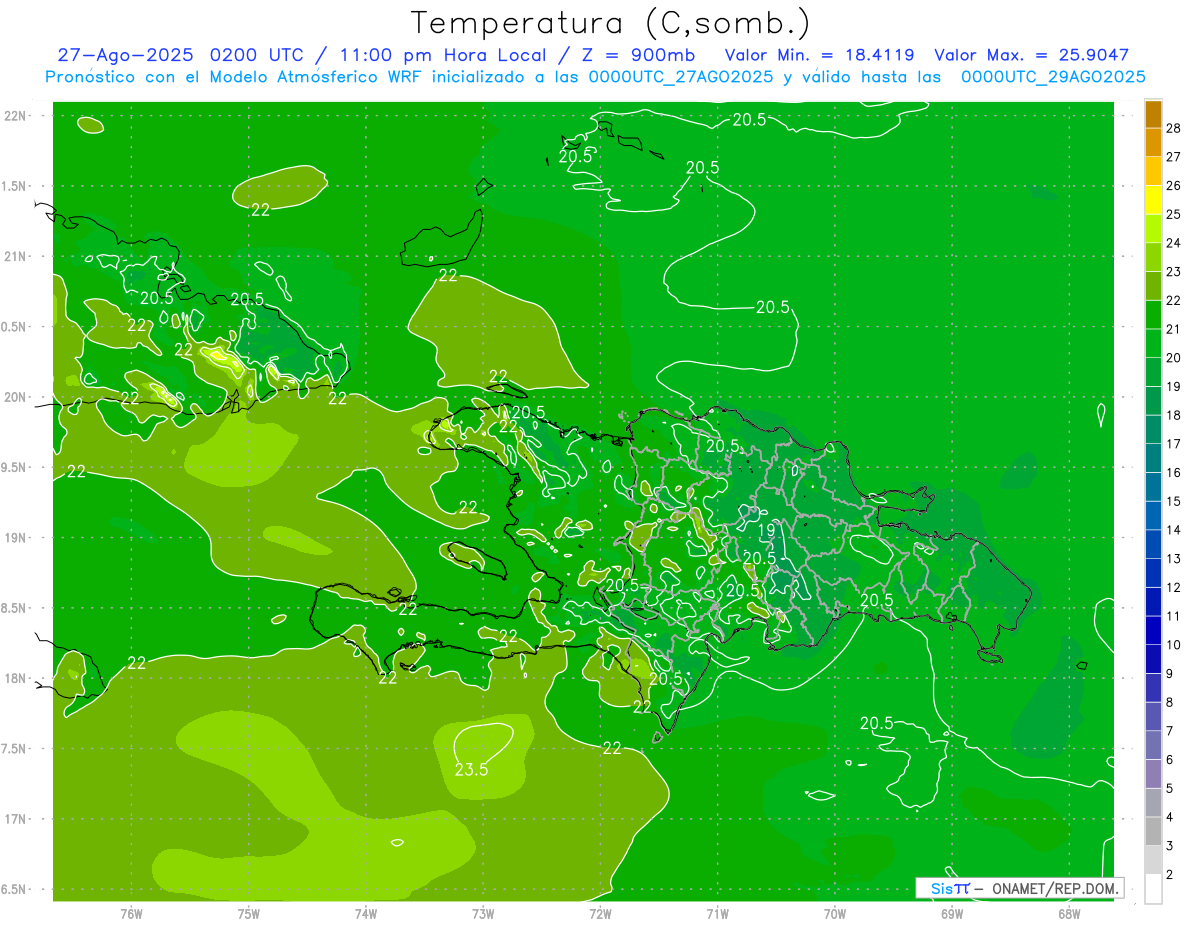Click the 71W longitude axis label

[717, 913]
